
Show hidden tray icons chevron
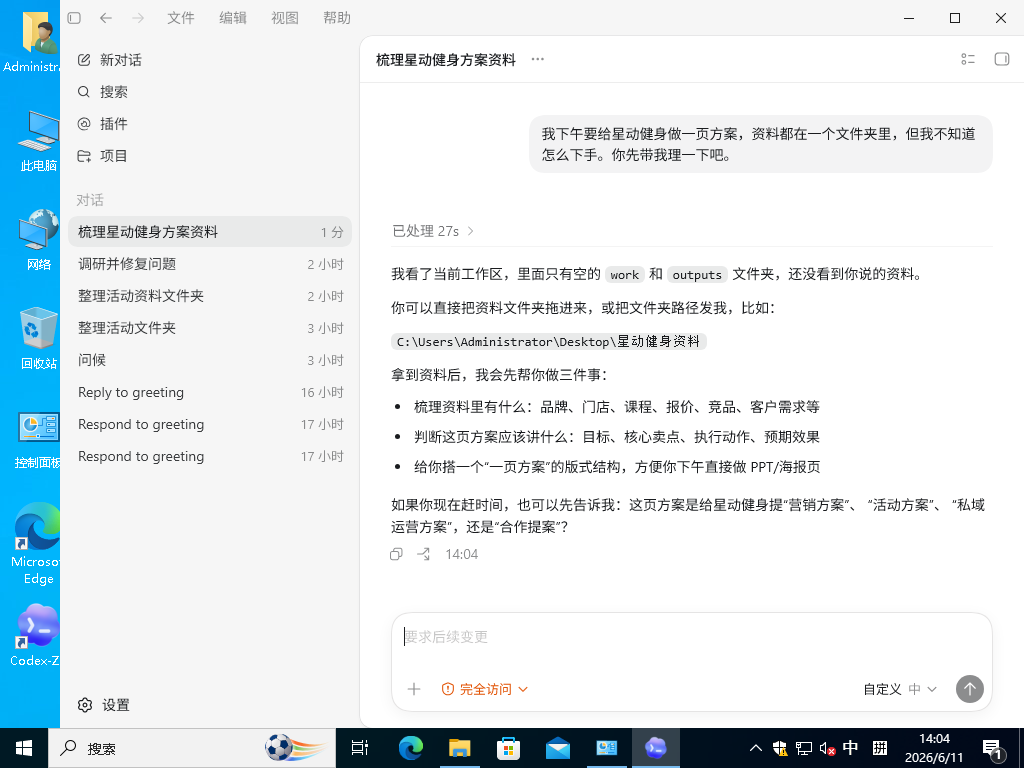point(756,748)
